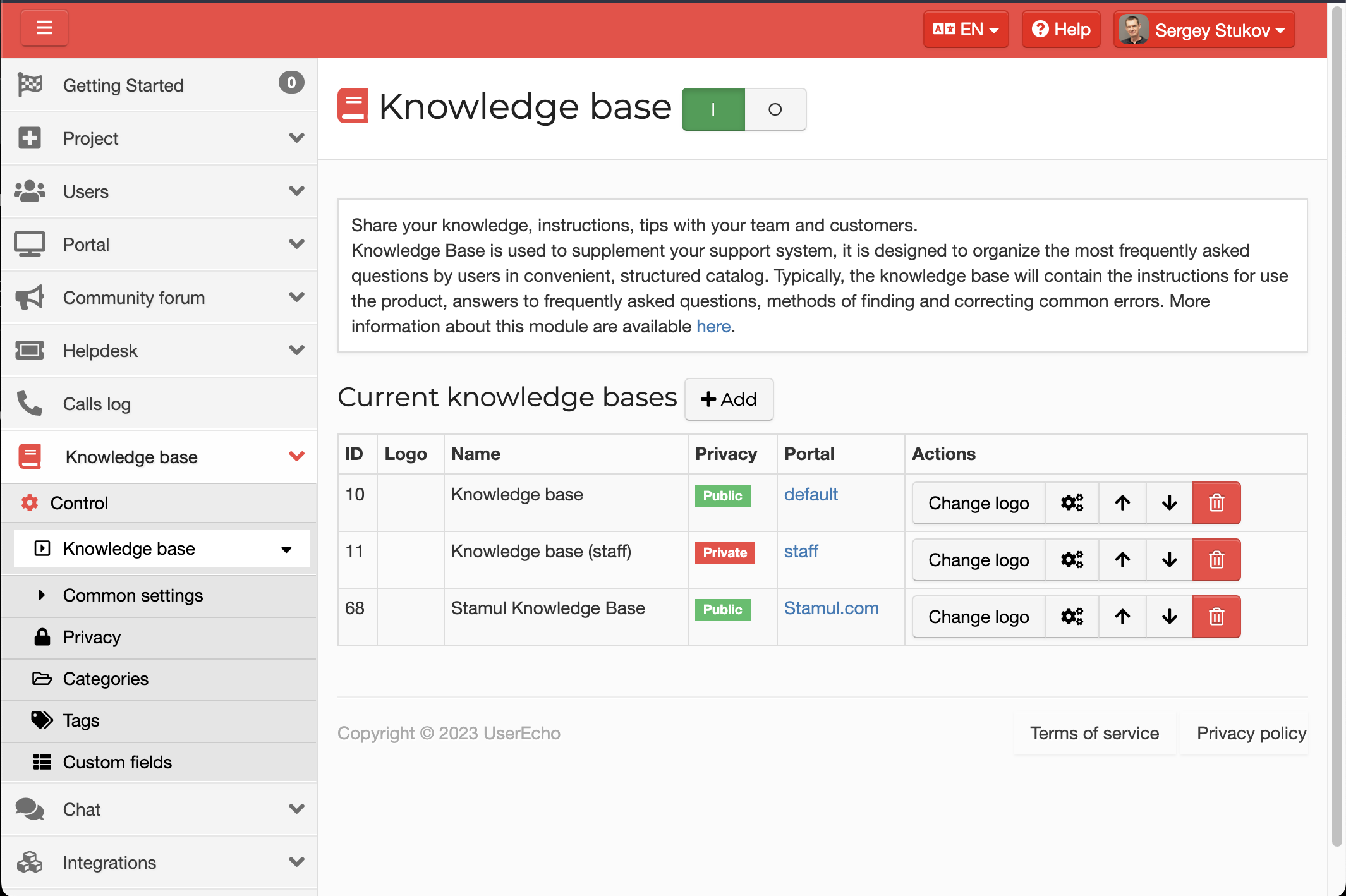
Task: Click the Control gear icon in sidebar
Action: pos(30,503)
